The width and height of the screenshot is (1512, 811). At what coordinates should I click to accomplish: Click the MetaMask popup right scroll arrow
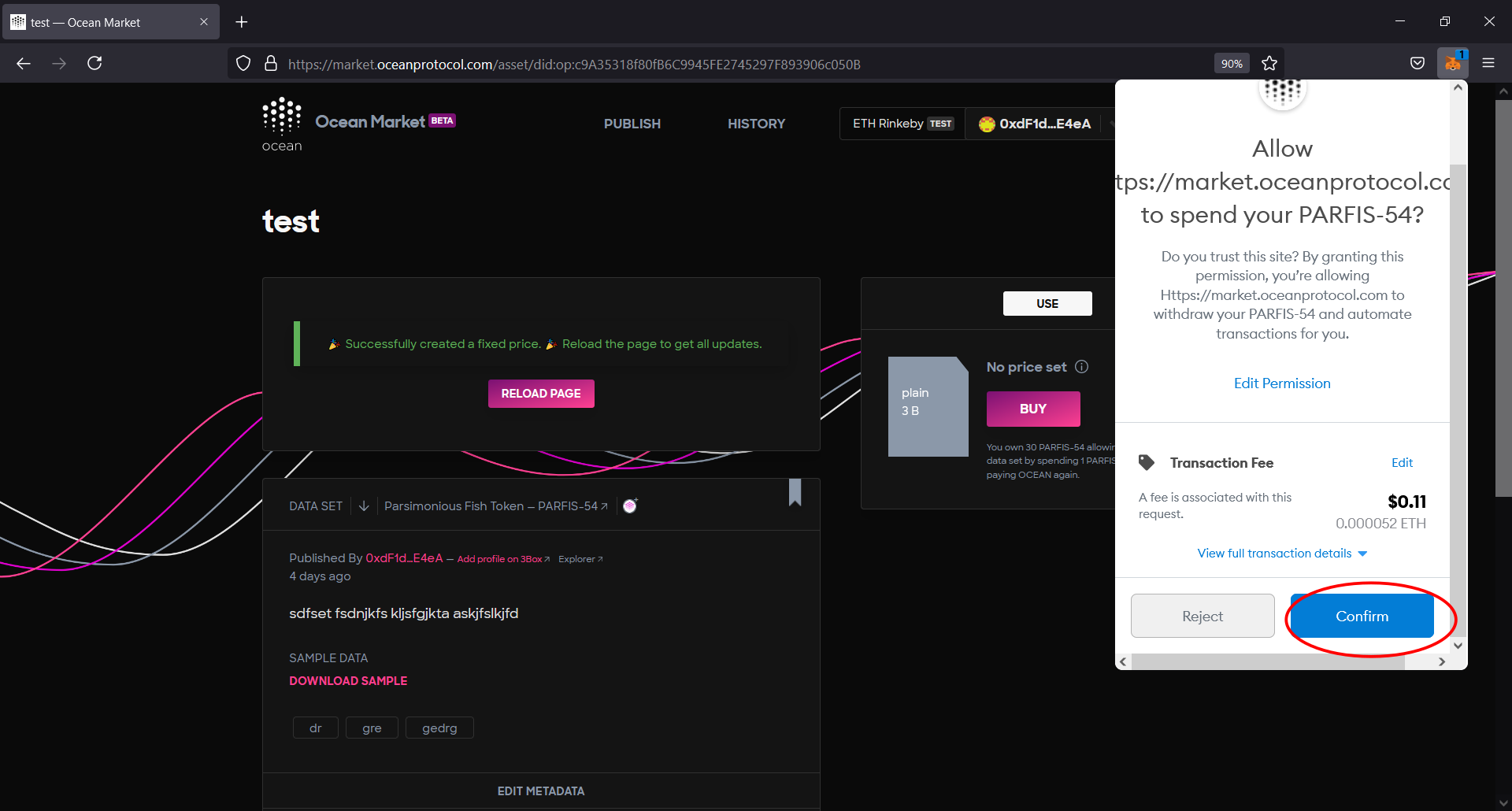[1441, 662]
